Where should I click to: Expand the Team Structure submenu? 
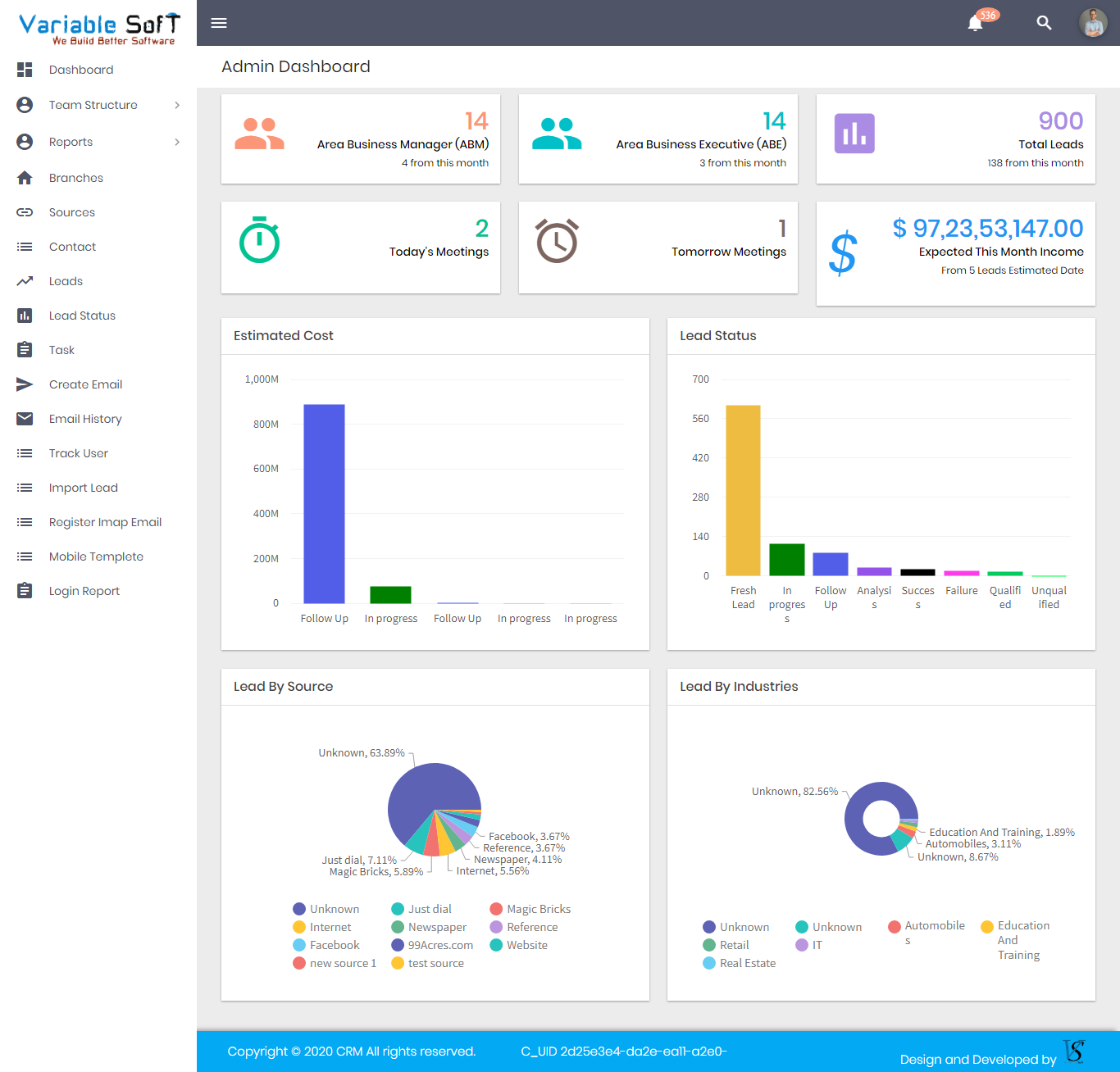pos(177,105)
